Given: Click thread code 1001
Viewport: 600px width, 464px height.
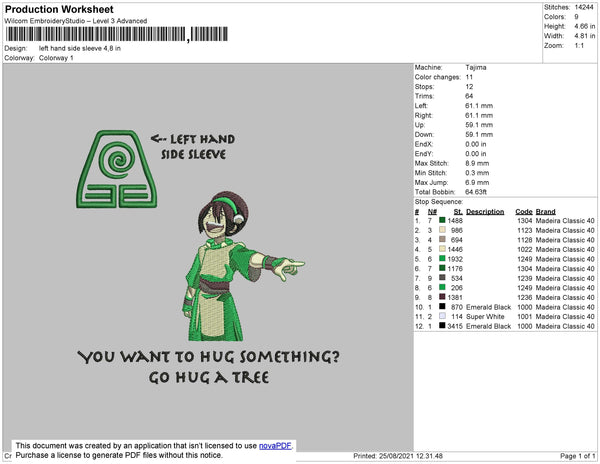Looking at the screenshot, I should coord(525,317).
